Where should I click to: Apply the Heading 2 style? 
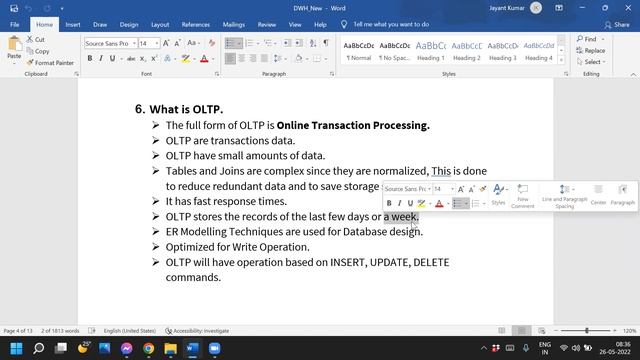coord(467,51)
